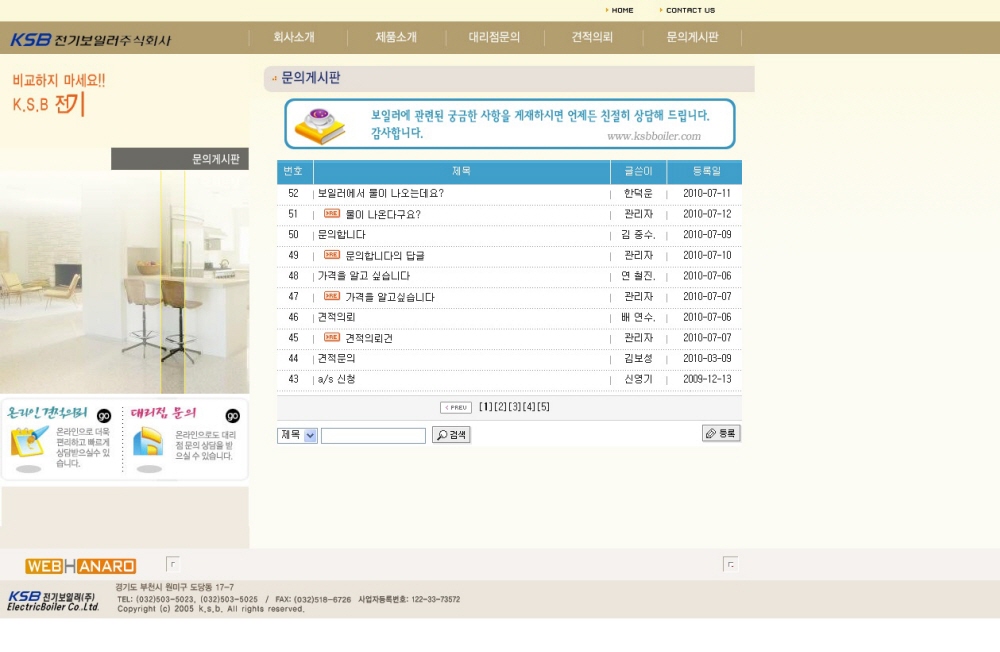Open post '보일러에서 물이 나오는데요?'
Screen dimensions: 1000x652
[381, 194]
